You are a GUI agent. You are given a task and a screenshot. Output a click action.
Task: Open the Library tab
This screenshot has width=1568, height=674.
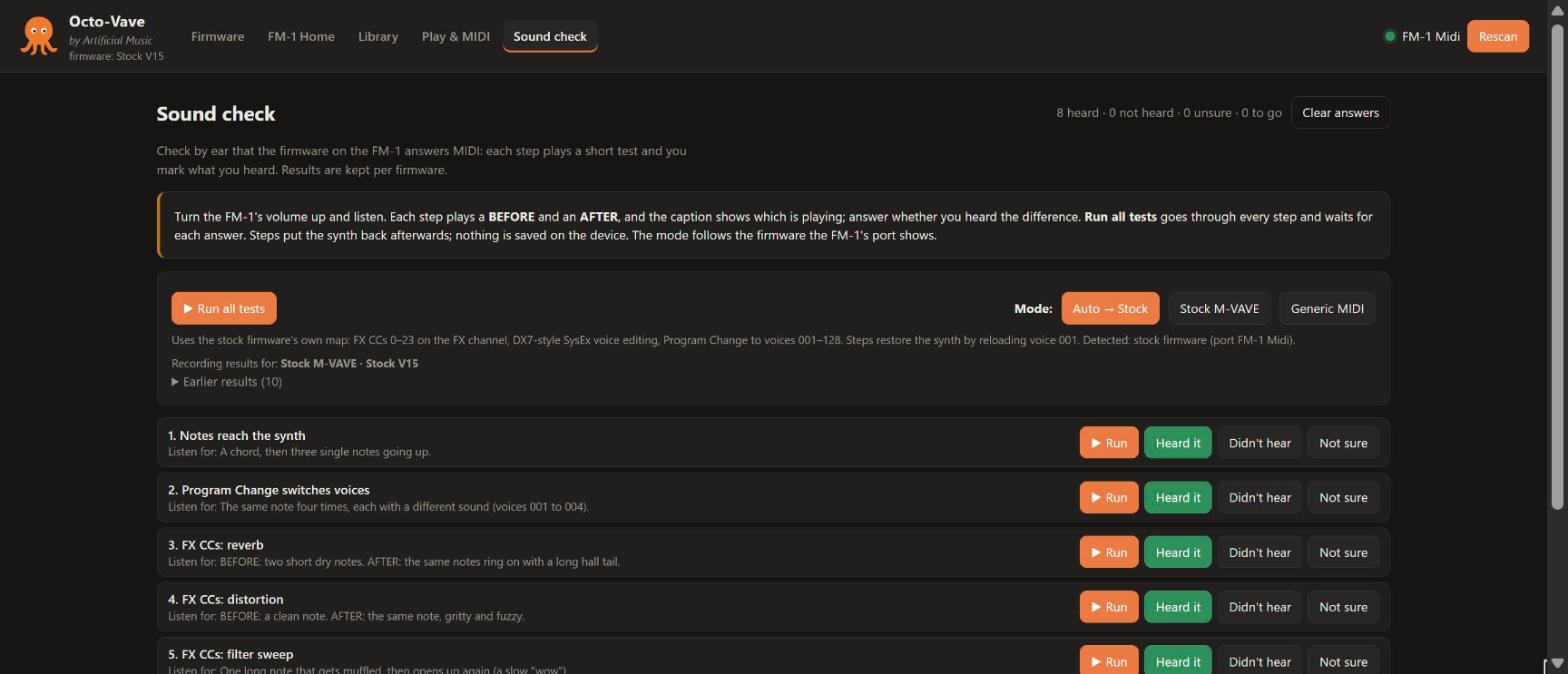coord(378,36)
